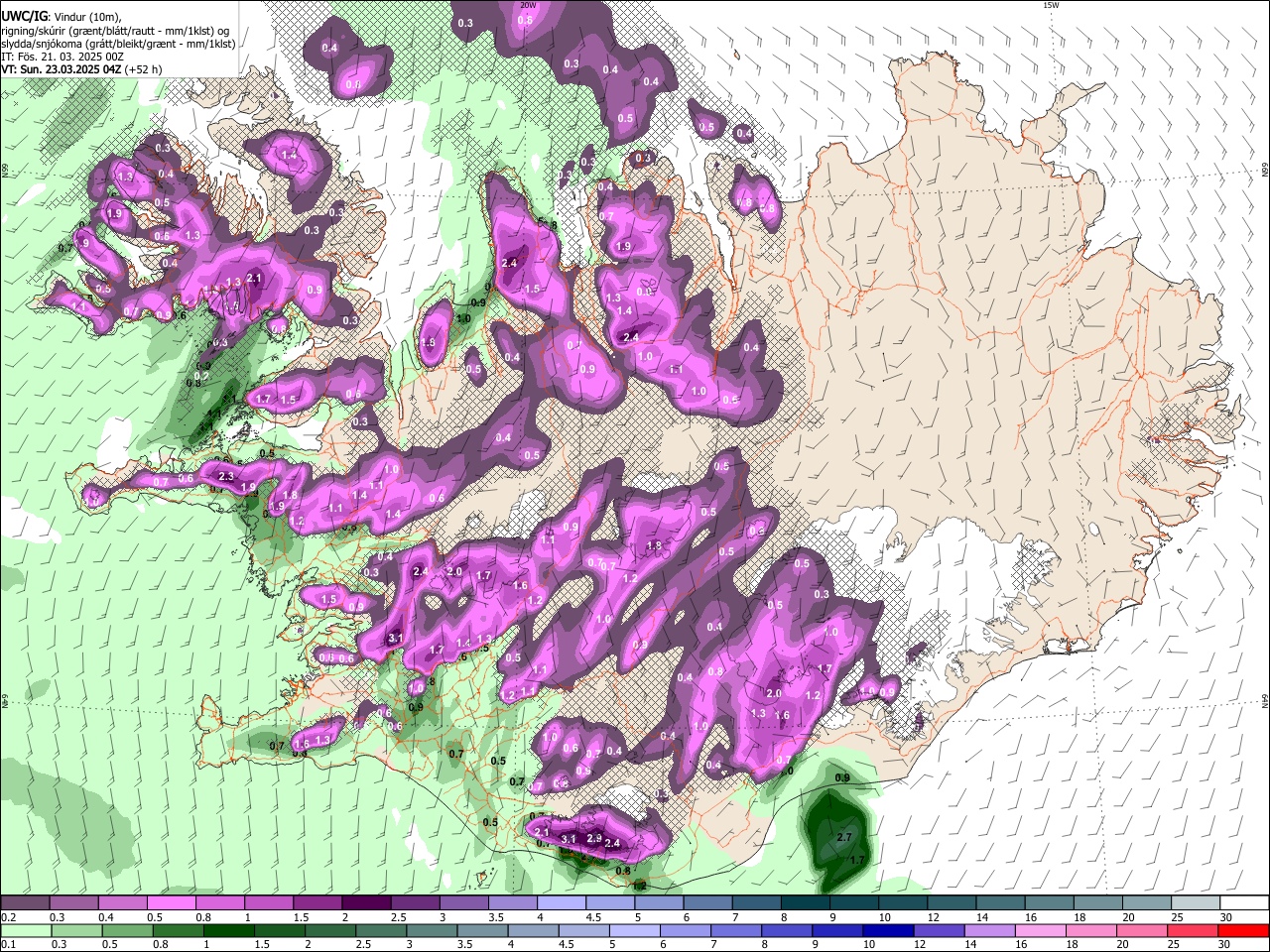
Task: Click the '2.3' snowfall value on the map
Action: 225,477
